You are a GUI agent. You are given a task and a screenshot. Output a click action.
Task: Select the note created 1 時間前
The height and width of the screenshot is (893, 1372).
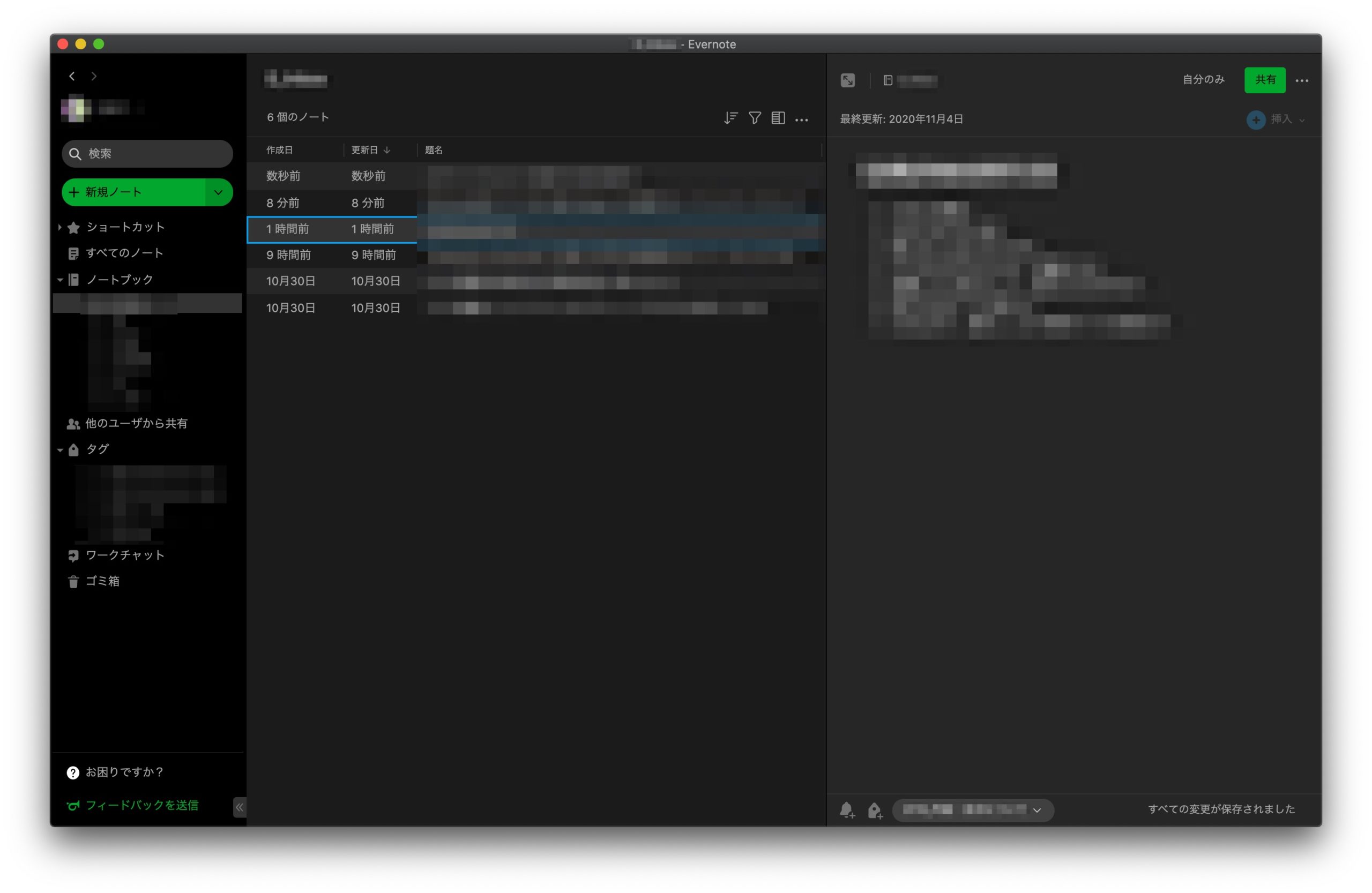pos(536,229)
